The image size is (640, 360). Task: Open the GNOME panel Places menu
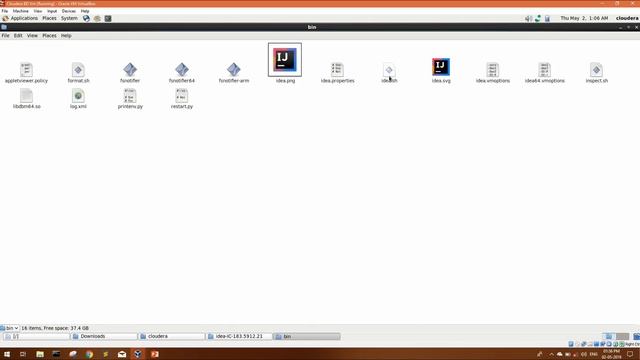click(49, 18)
